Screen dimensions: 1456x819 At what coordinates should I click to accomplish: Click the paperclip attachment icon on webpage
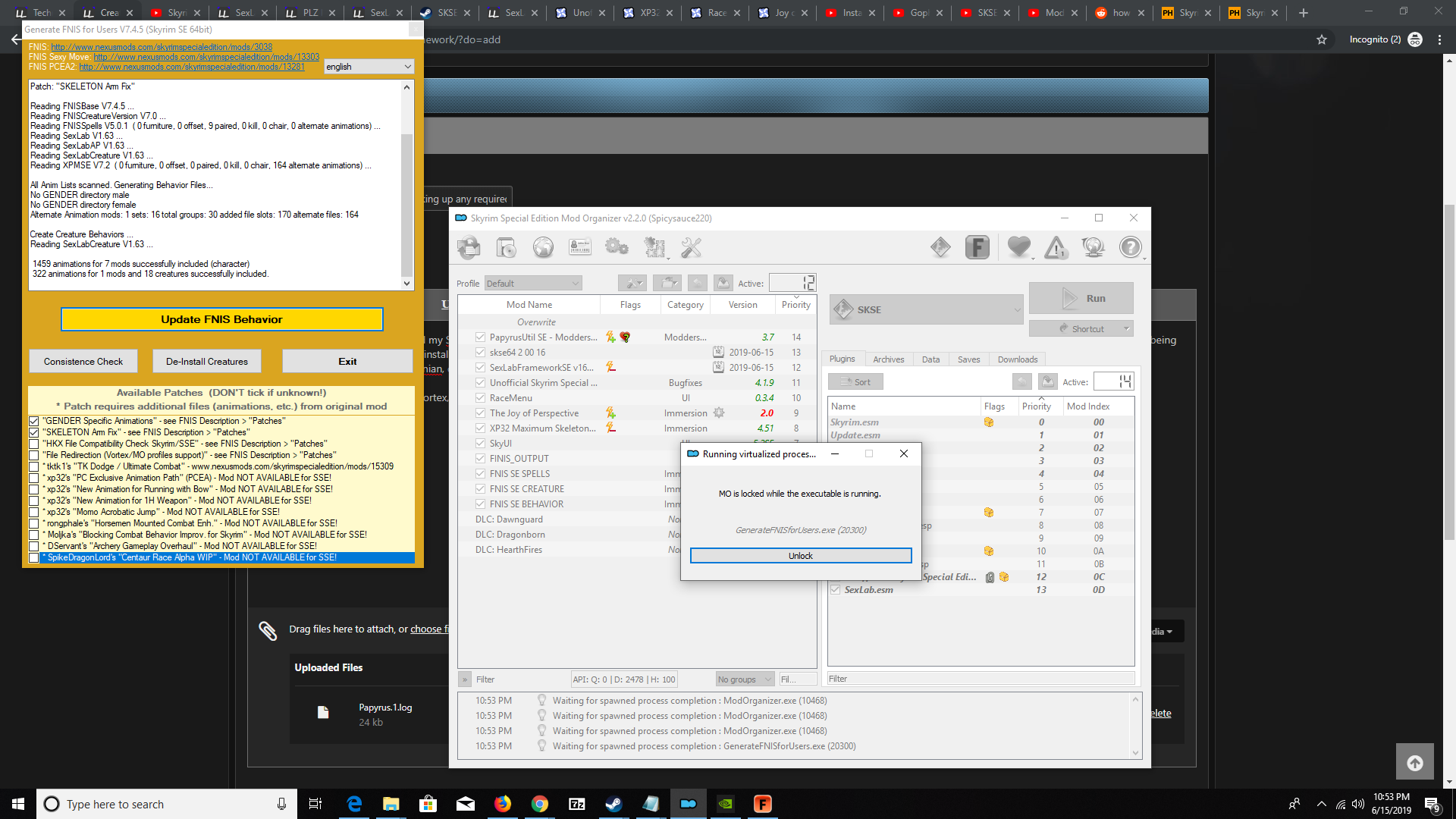tap(268, 630)
